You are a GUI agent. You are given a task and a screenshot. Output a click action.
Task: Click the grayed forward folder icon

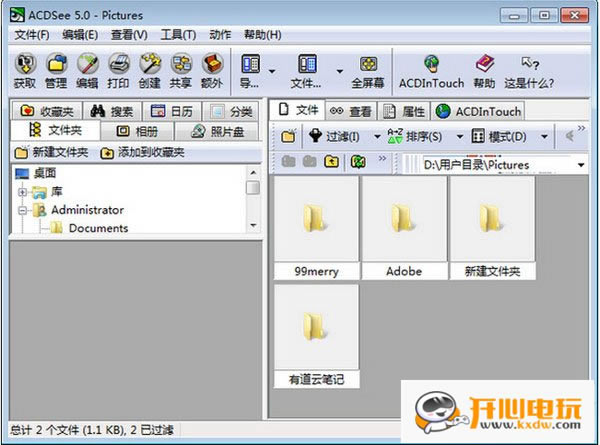point(309,161)
